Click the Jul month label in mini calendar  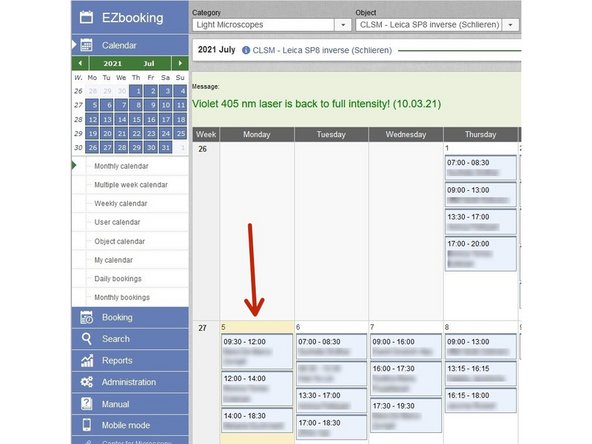[x=149, y=63]
